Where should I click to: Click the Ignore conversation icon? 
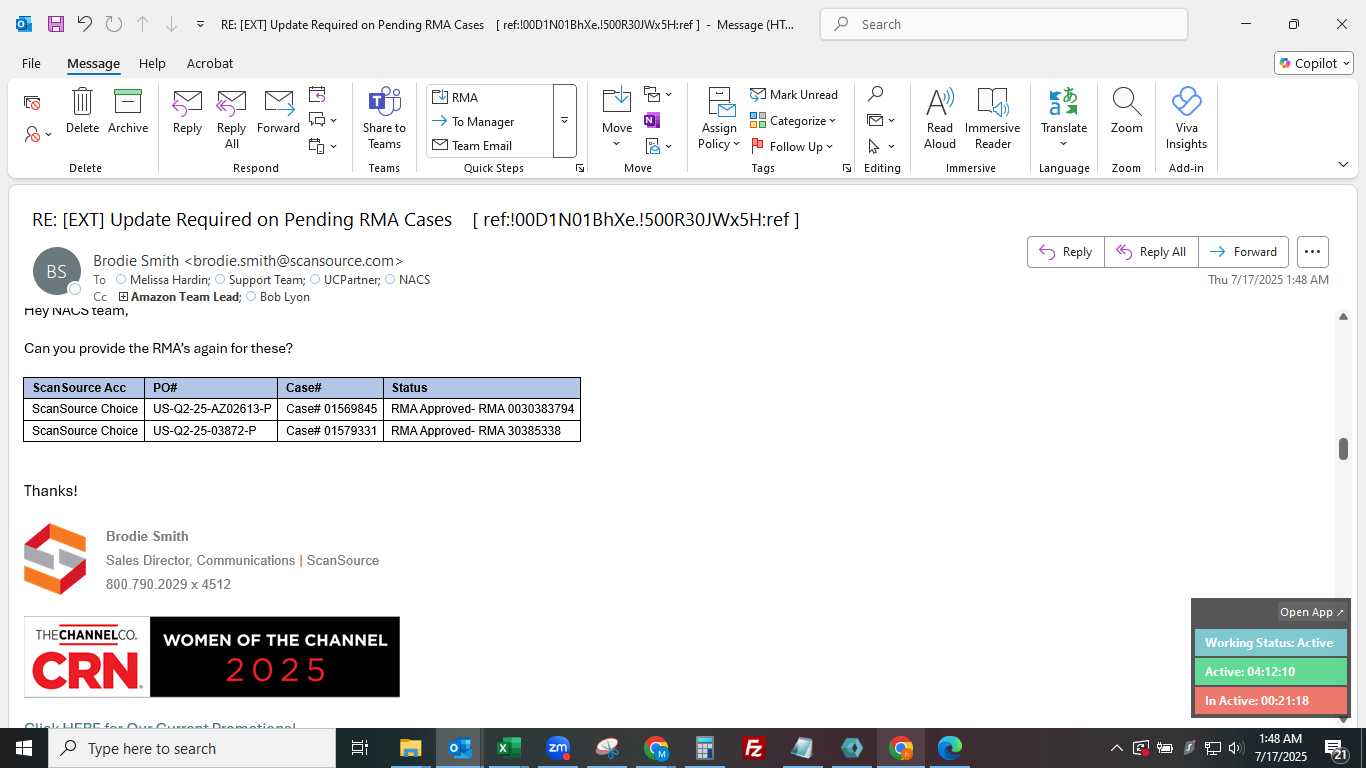tap(32, 102)
